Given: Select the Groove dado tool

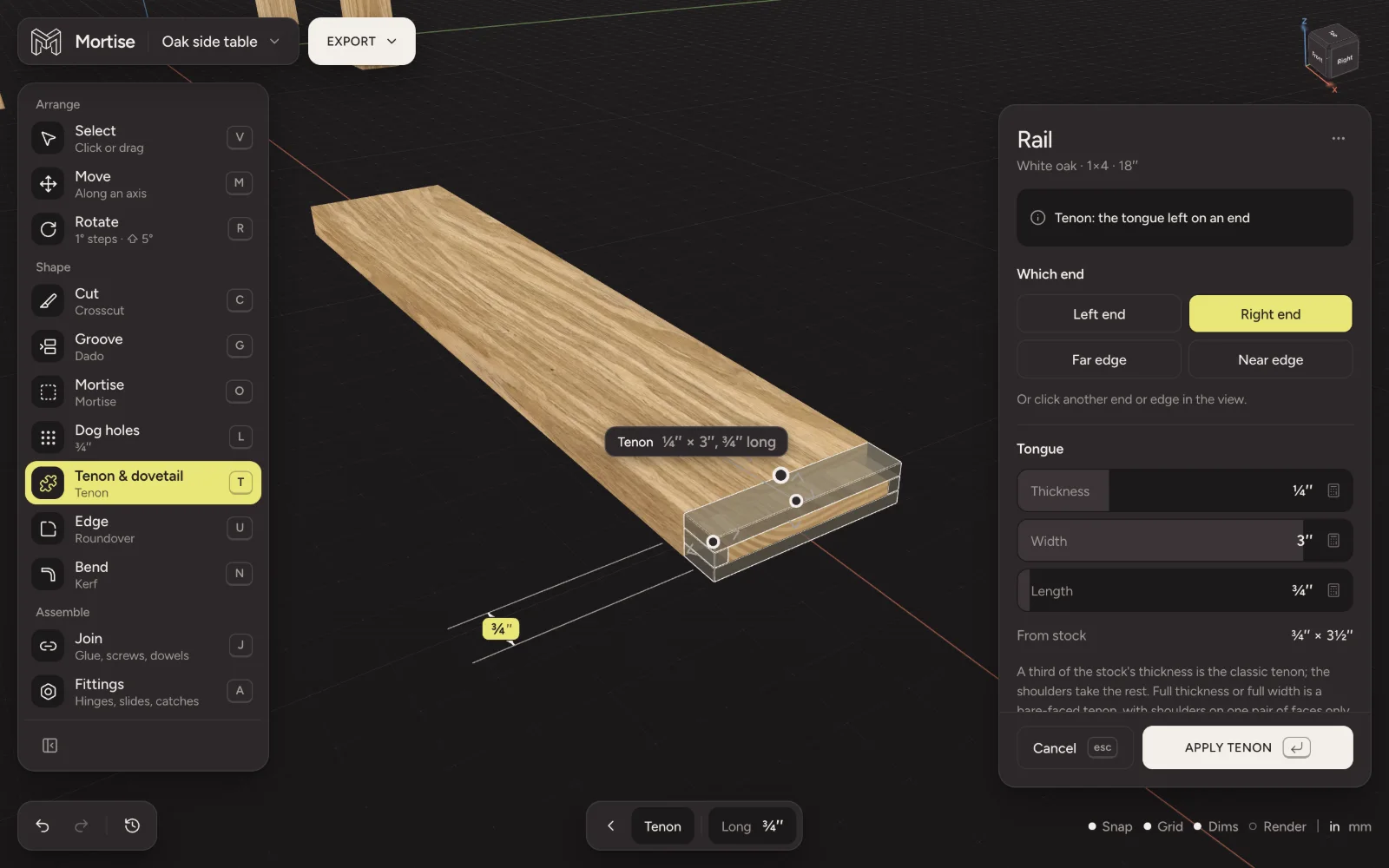Looking at the screenshot, I should (x=143, y=346).
